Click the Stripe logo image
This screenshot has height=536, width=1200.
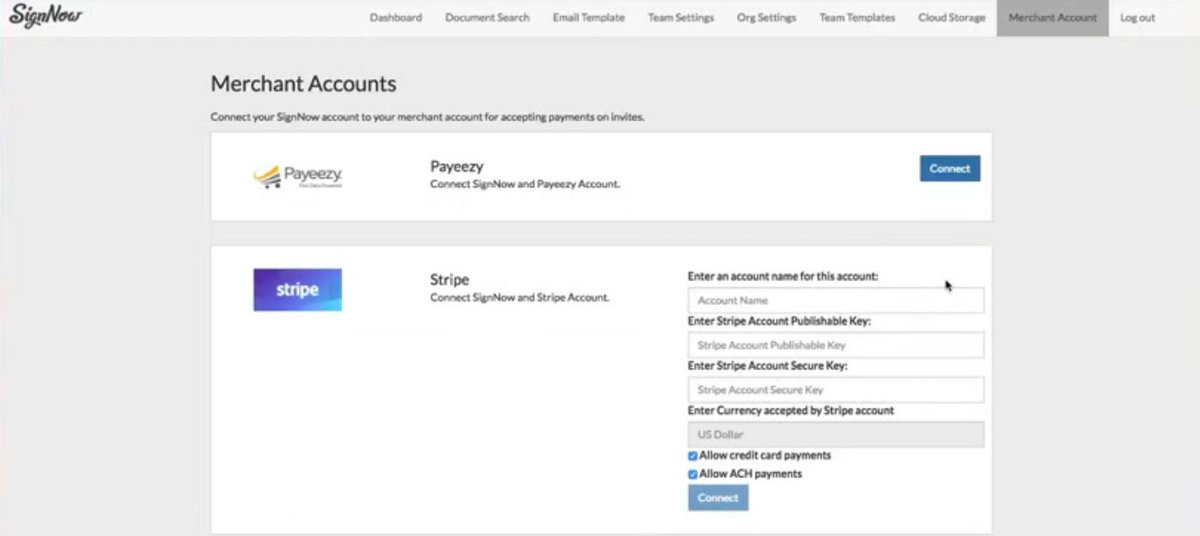click(297, 289)
